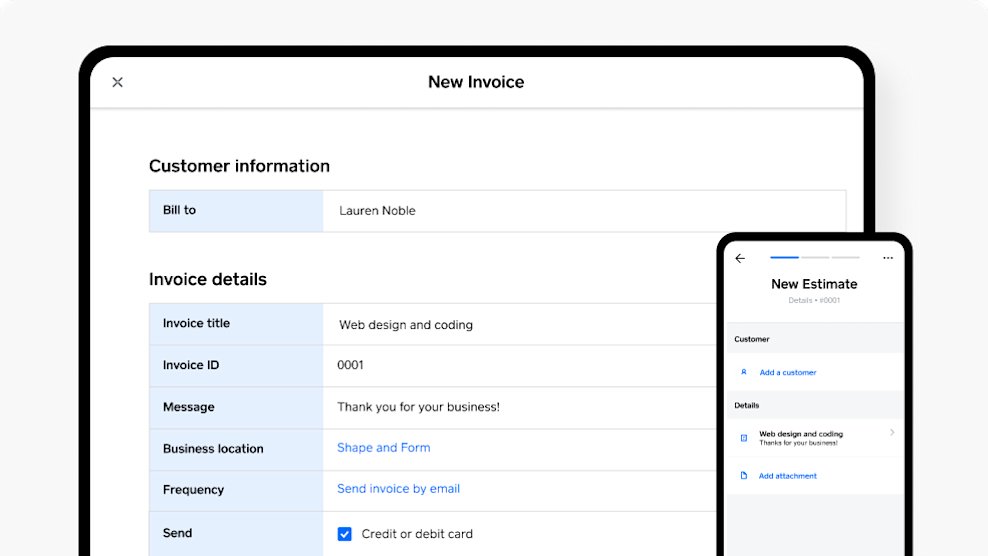Click the Bill to field with Lauren Noble
The width and height of the screenshot is (988, 556).
point(584,211)
